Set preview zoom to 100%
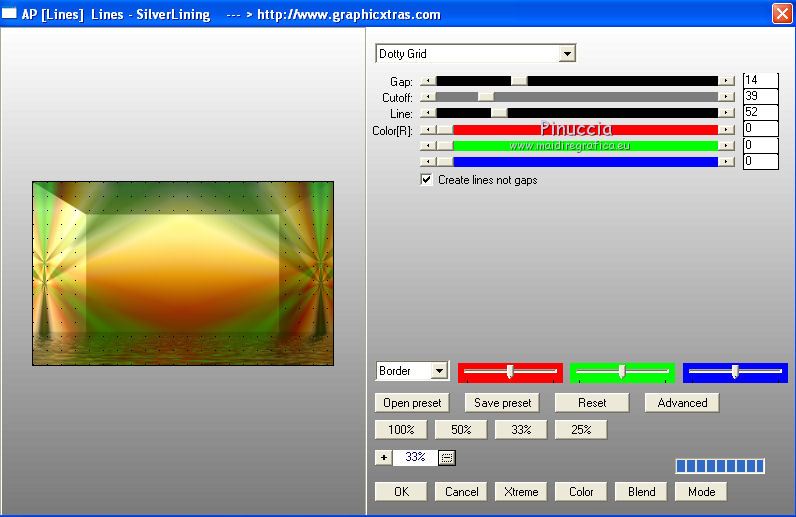796x517 pixels. click(x=401, y=430)
